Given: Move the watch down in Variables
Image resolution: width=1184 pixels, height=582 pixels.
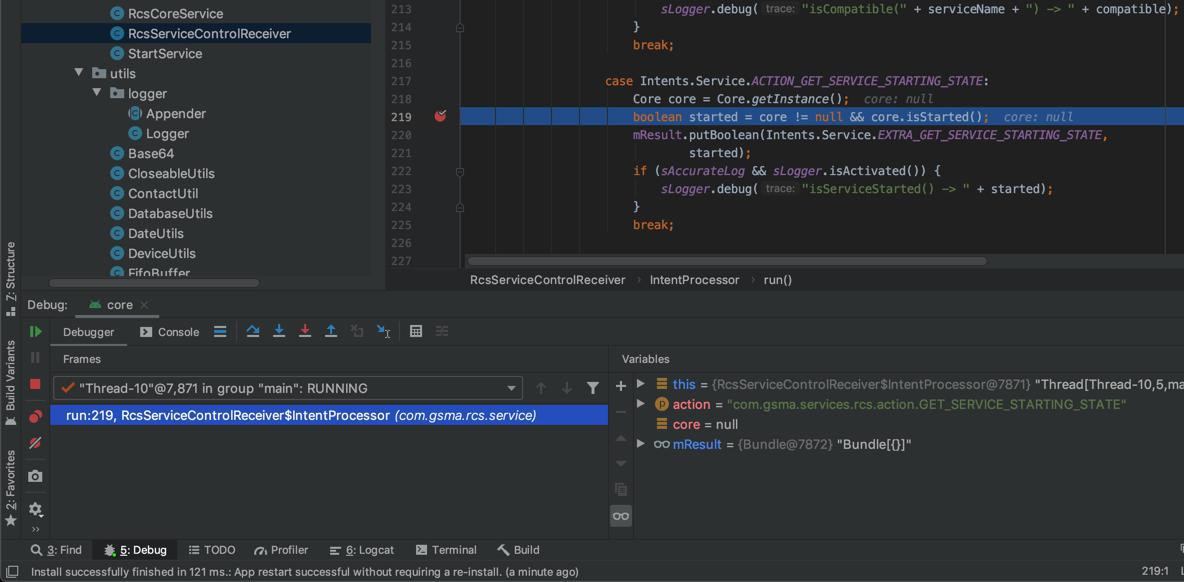Looking at the screenshot, I should (621, 463).
